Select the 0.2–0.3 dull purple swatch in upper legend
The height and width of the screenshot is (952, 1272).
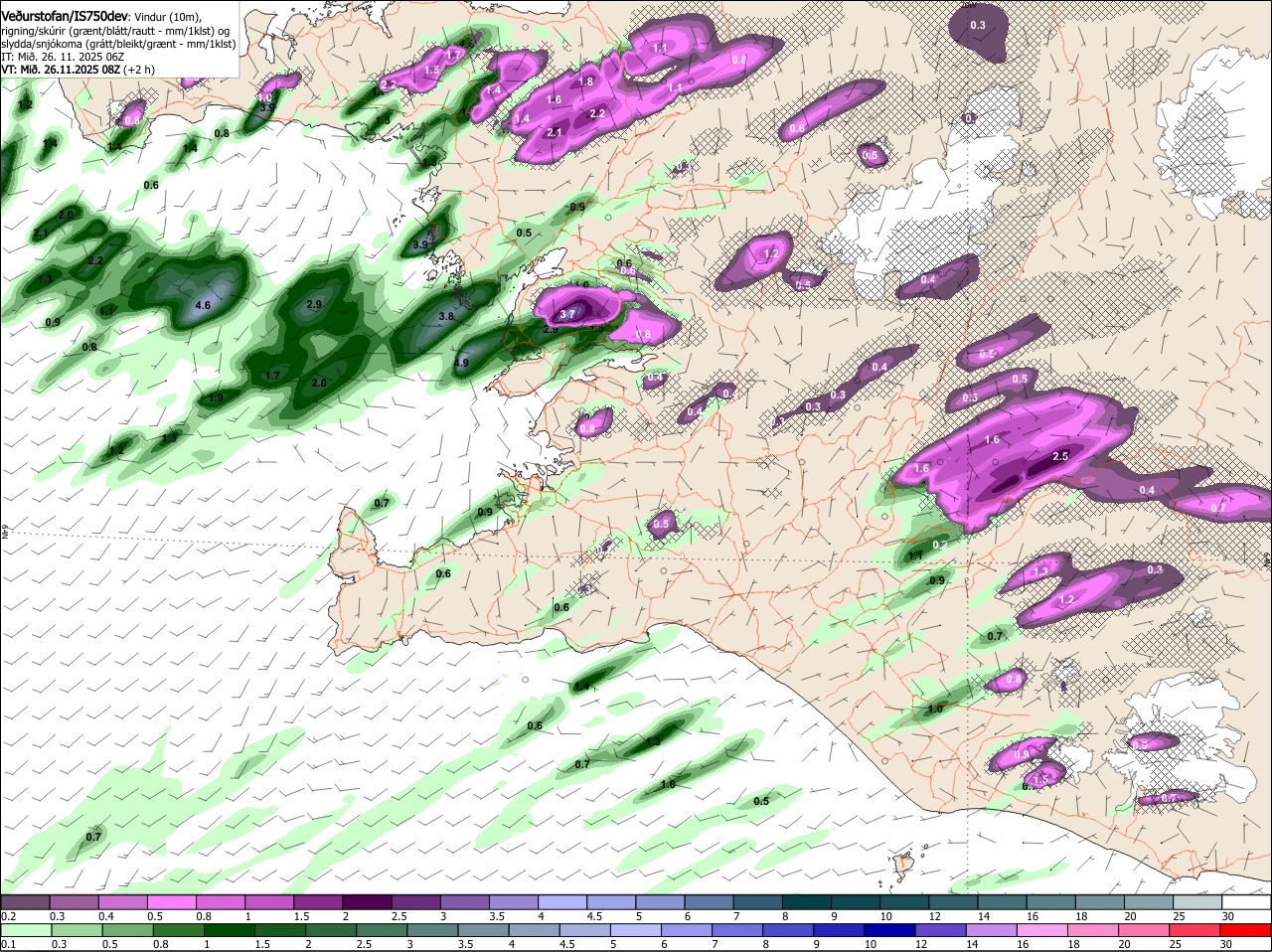(x=25, y=900)
